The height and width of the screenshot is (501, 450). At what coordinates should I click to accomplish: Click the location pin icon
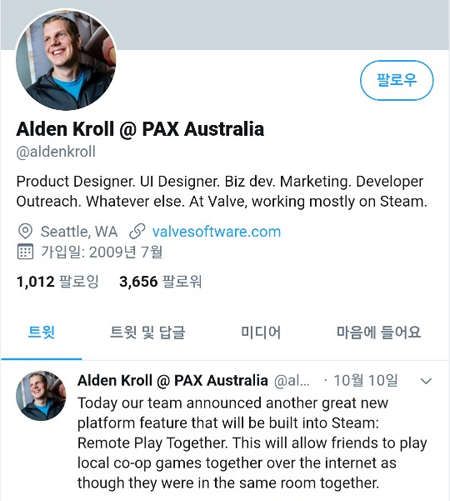tap(25, 231)
